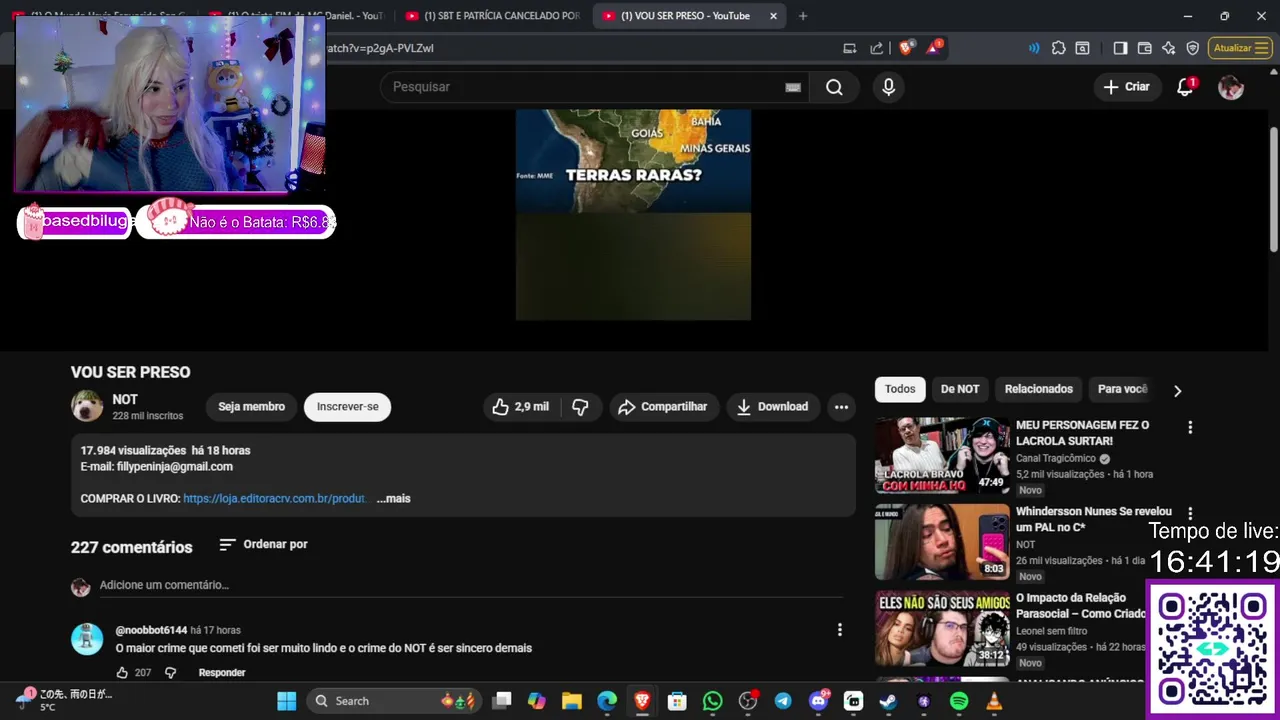Open Lacrola Bravo video thumbnail
This screenshot has height=720, width=1280.
(942, 456)
